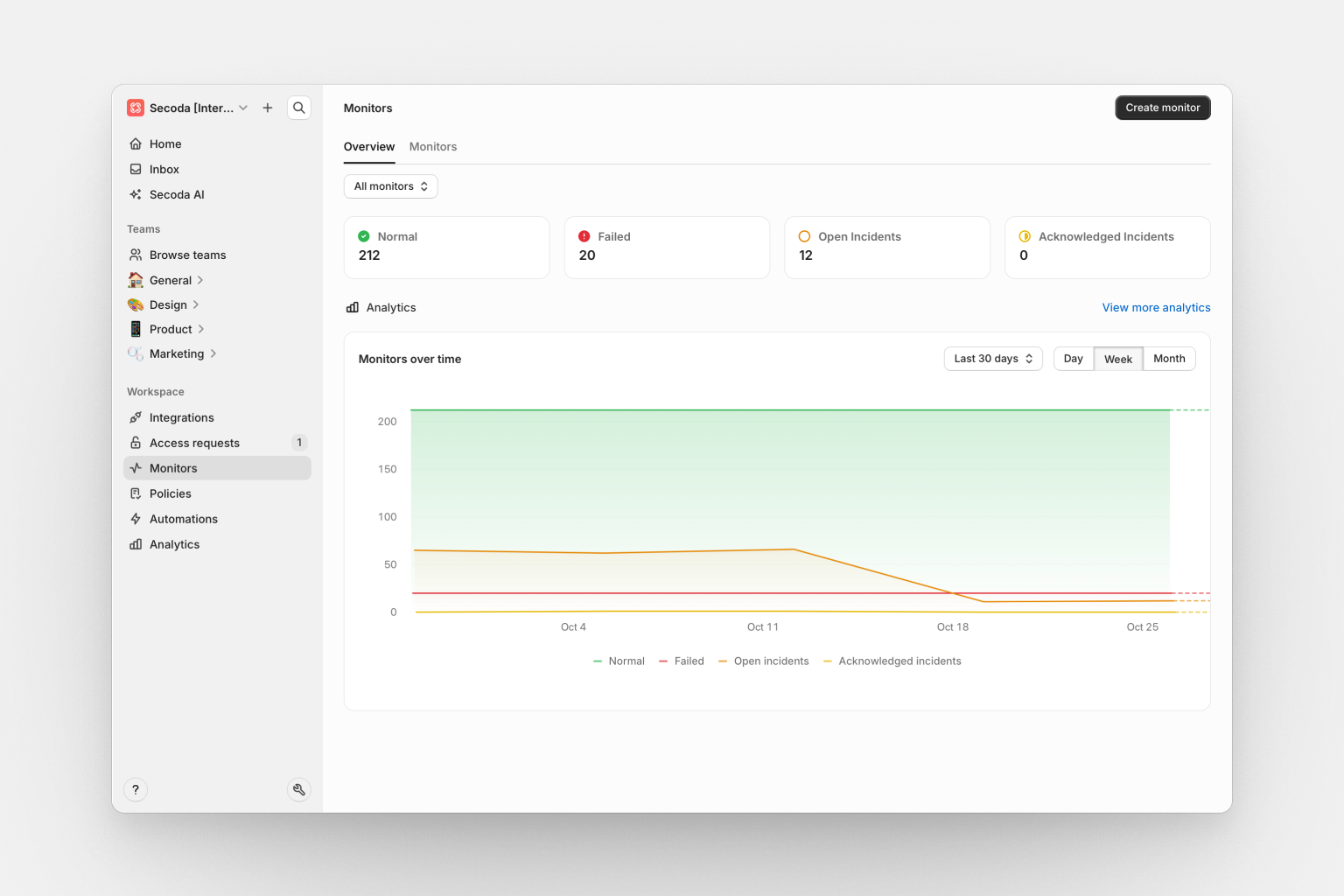Click the plus icon next to workspace name
The height and width of the screenshot is (896, 1344).
[x=268, y=108]
